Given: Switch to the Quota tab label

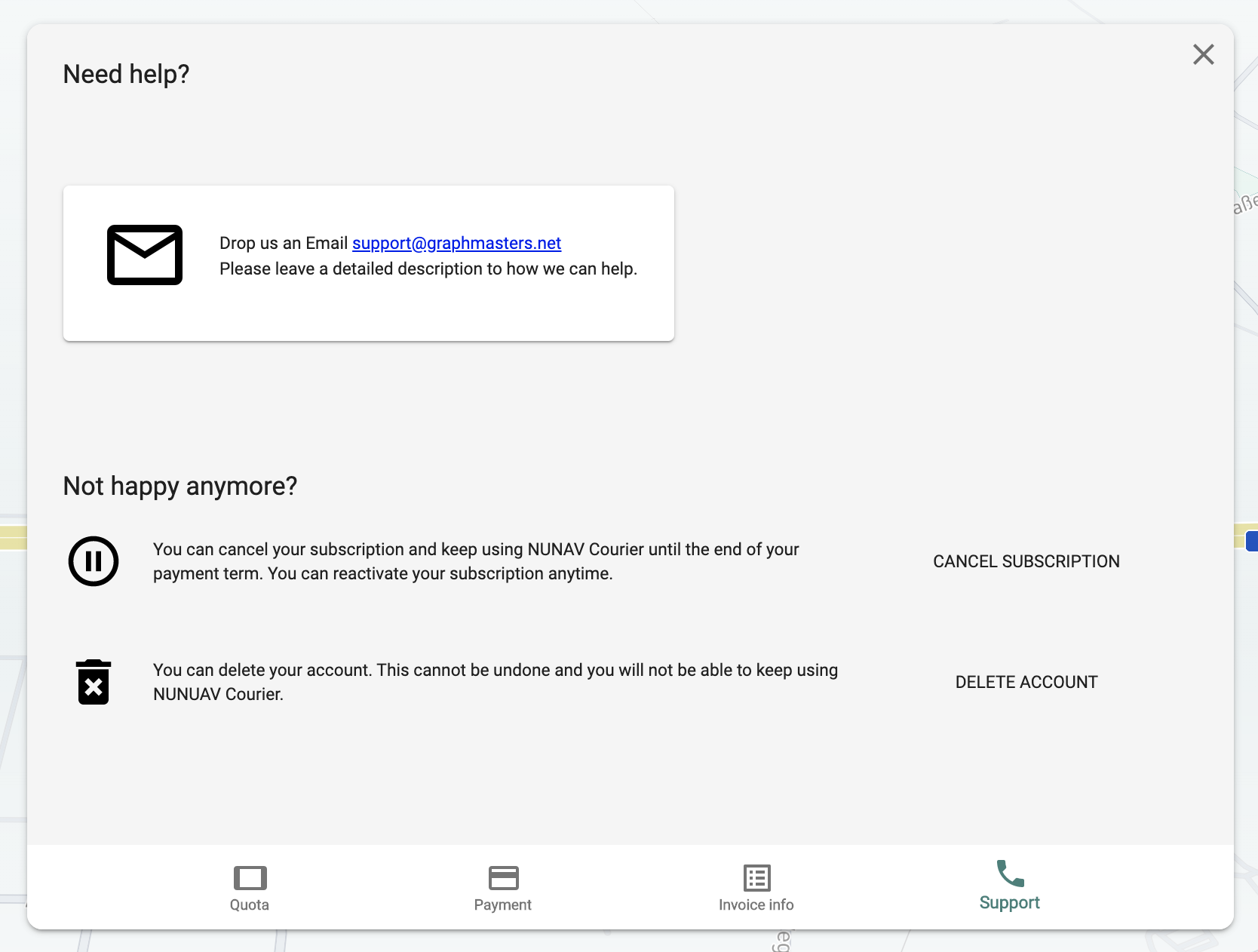Looking at the screenshot, I should 250,904.
